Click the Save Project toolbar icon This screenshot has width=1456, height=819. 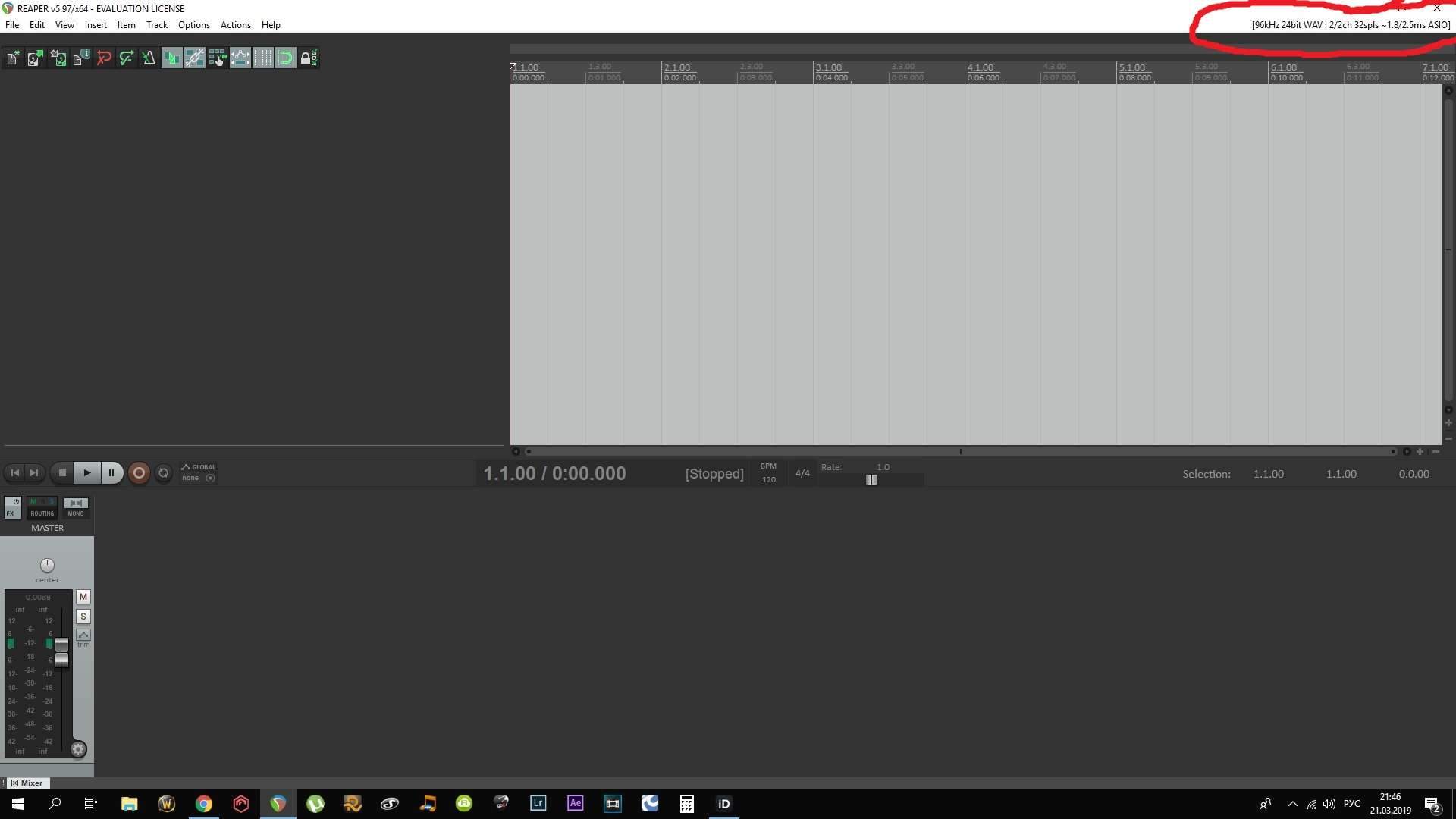click(58, 58)
